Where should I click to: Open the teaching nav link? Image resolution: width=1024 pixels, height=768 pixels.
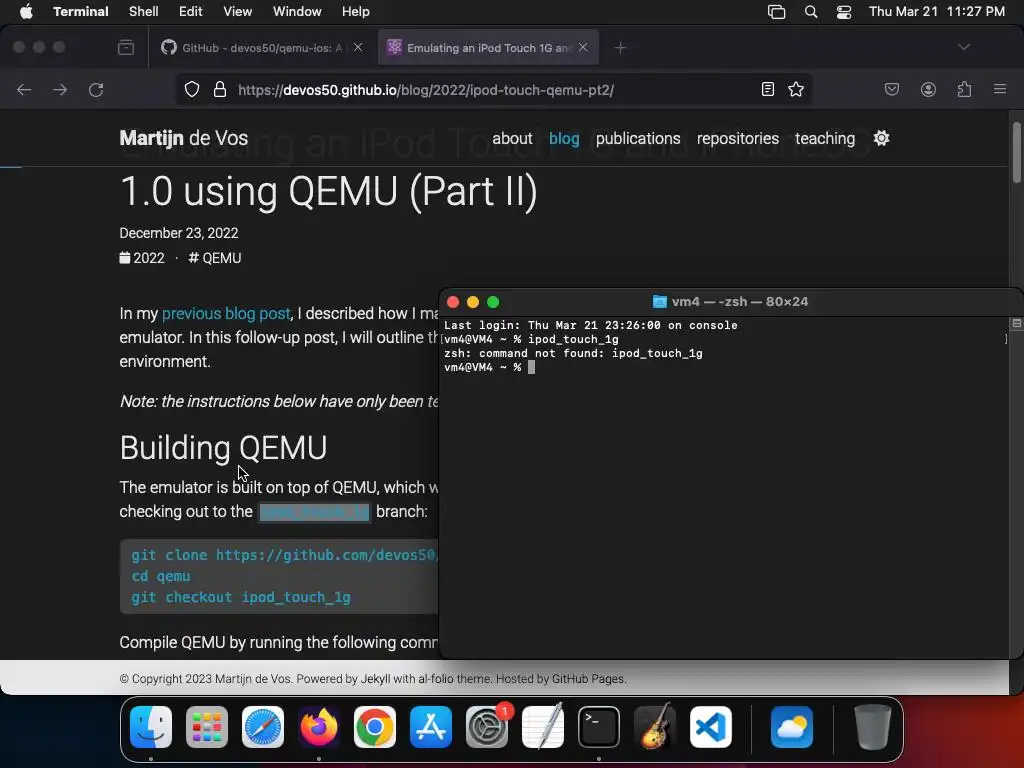coord(825,138)
